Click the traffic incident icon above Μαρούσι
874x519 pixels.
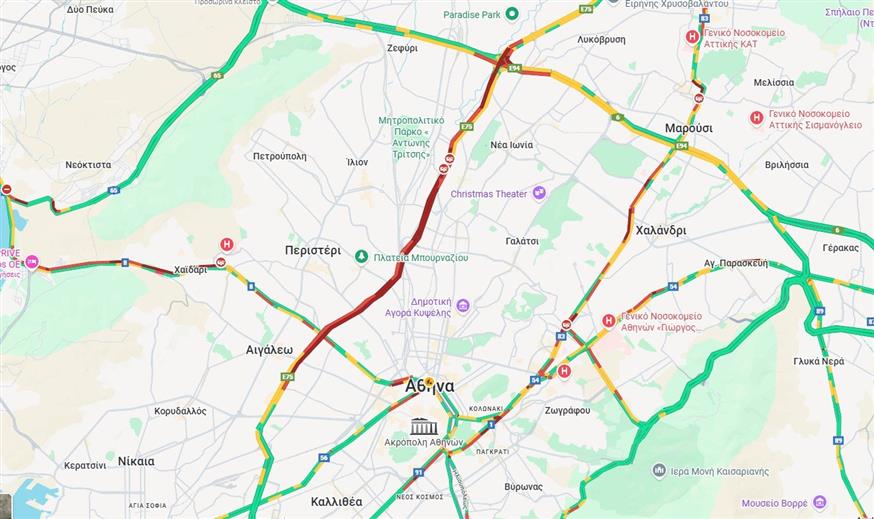(x=699, y=98)
